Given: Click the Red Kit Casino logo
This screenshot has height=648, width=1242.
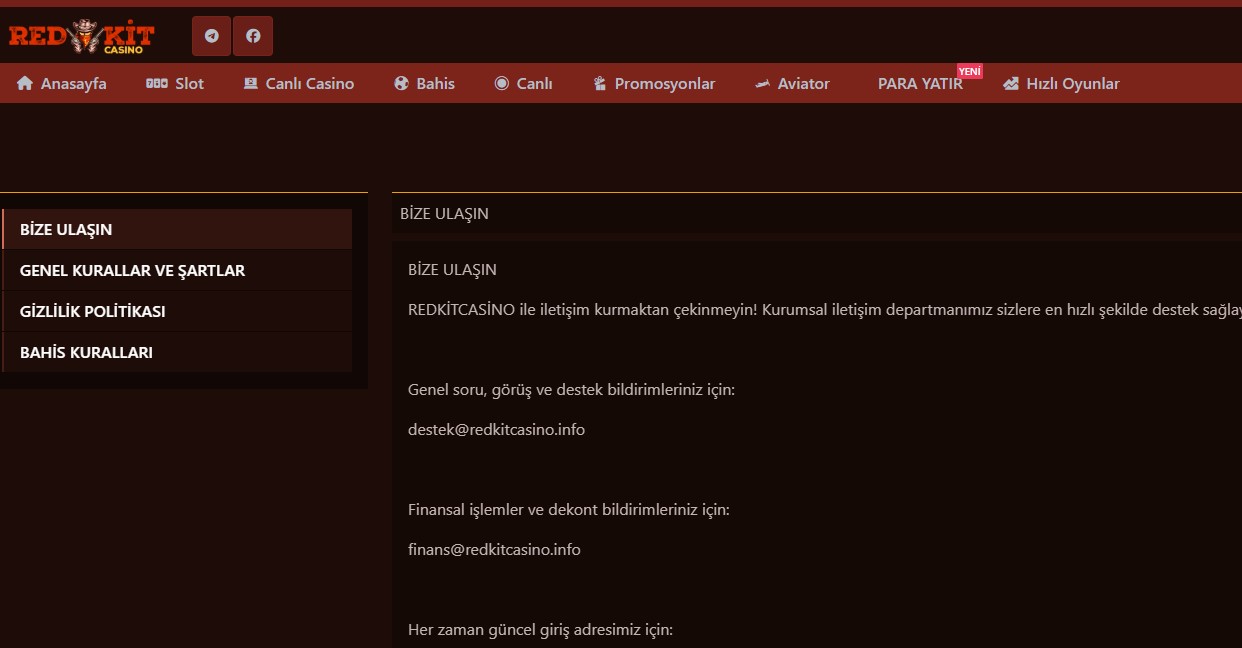Looking at the screenshot, I should click(x=82, y=37).
